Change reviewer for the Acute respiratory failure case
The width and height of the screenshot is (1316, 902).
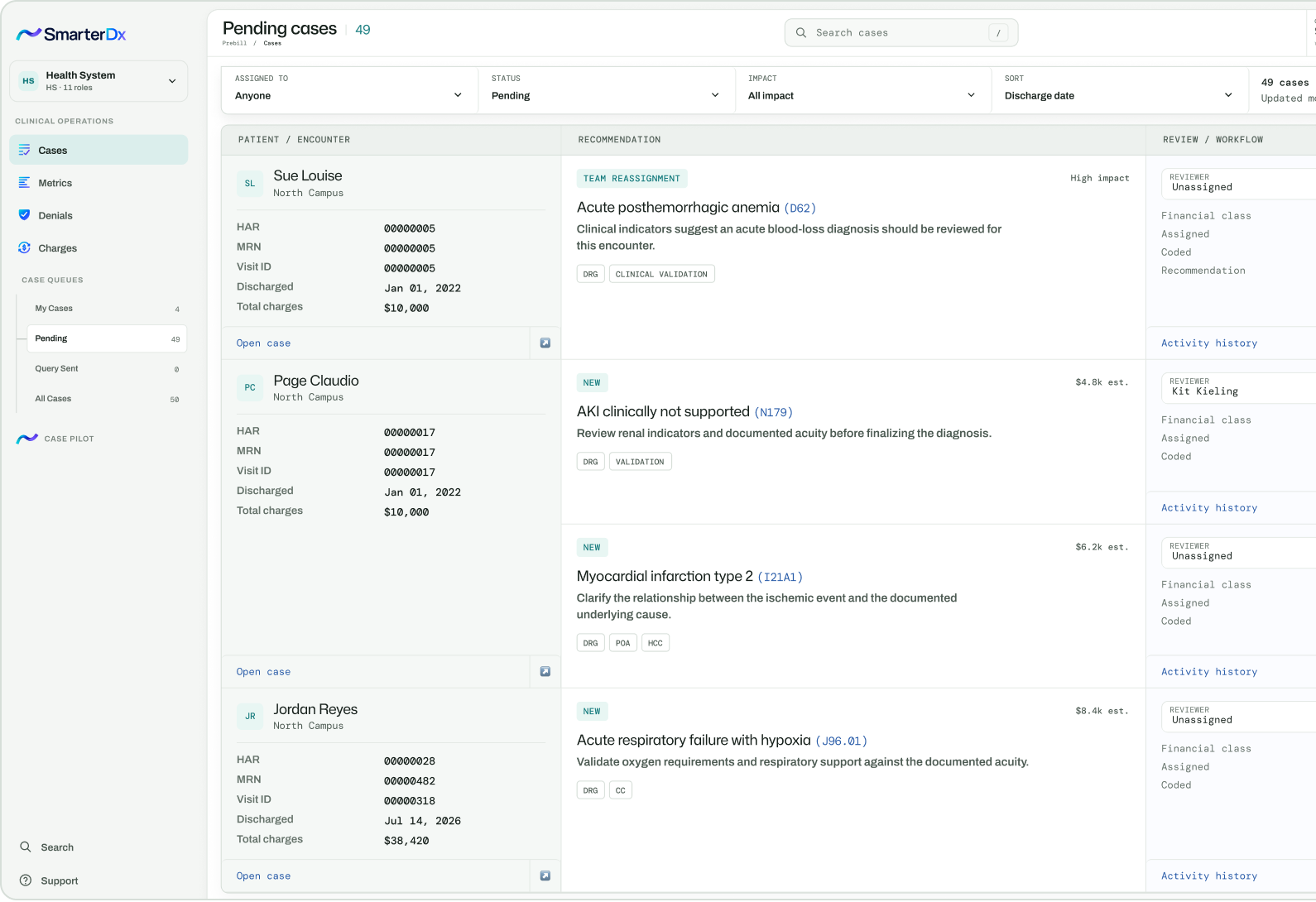pyautogui.click(x=1239, y=716)
